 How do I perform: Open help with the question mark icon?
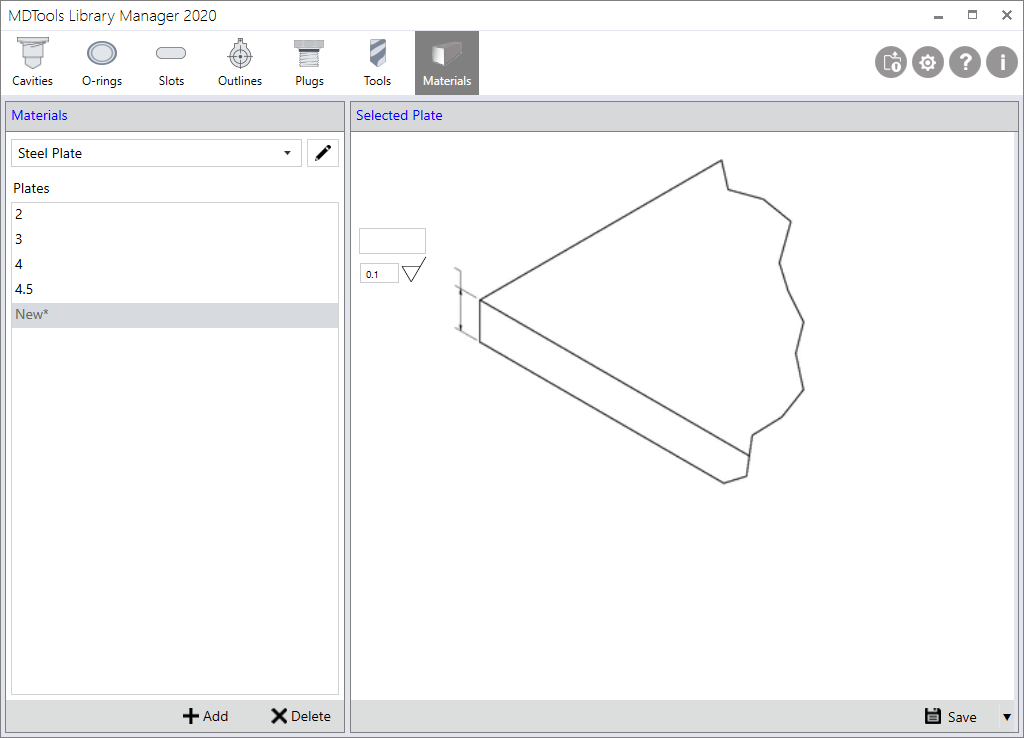pyautogui.click(x=965, y=63)
